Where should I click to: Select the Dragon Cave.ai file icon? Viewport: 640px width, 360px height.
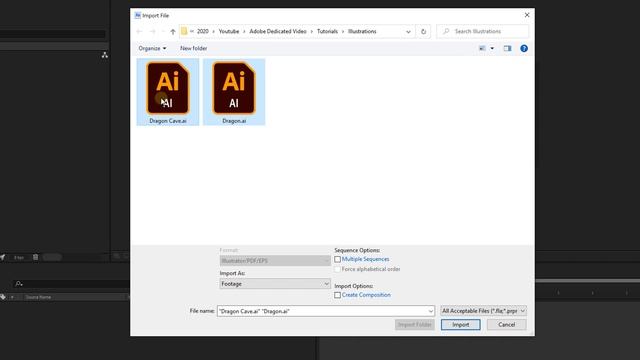(x=168, y=88)
